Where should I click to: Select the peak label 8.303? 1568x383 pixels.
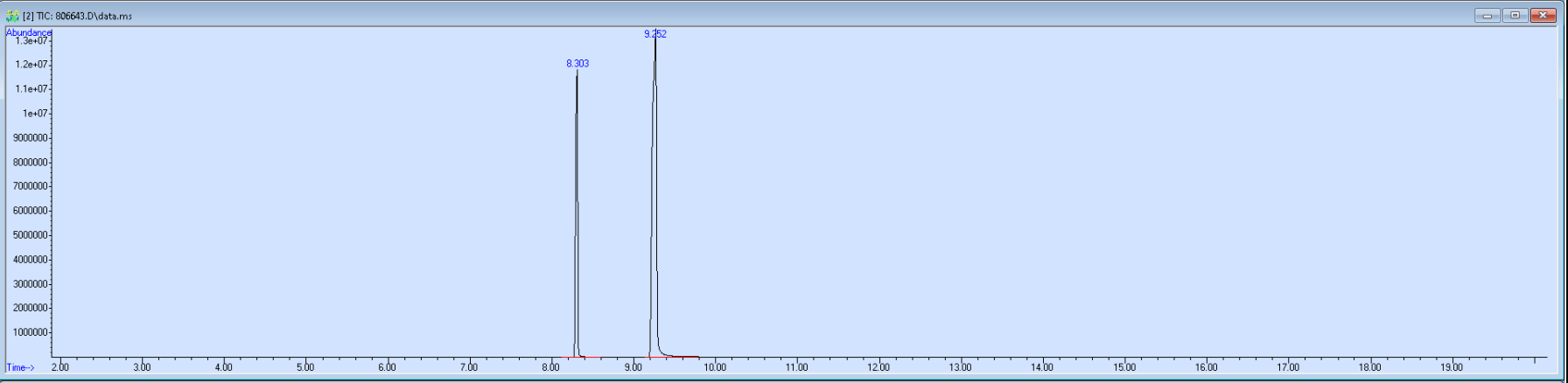(577, 64)
